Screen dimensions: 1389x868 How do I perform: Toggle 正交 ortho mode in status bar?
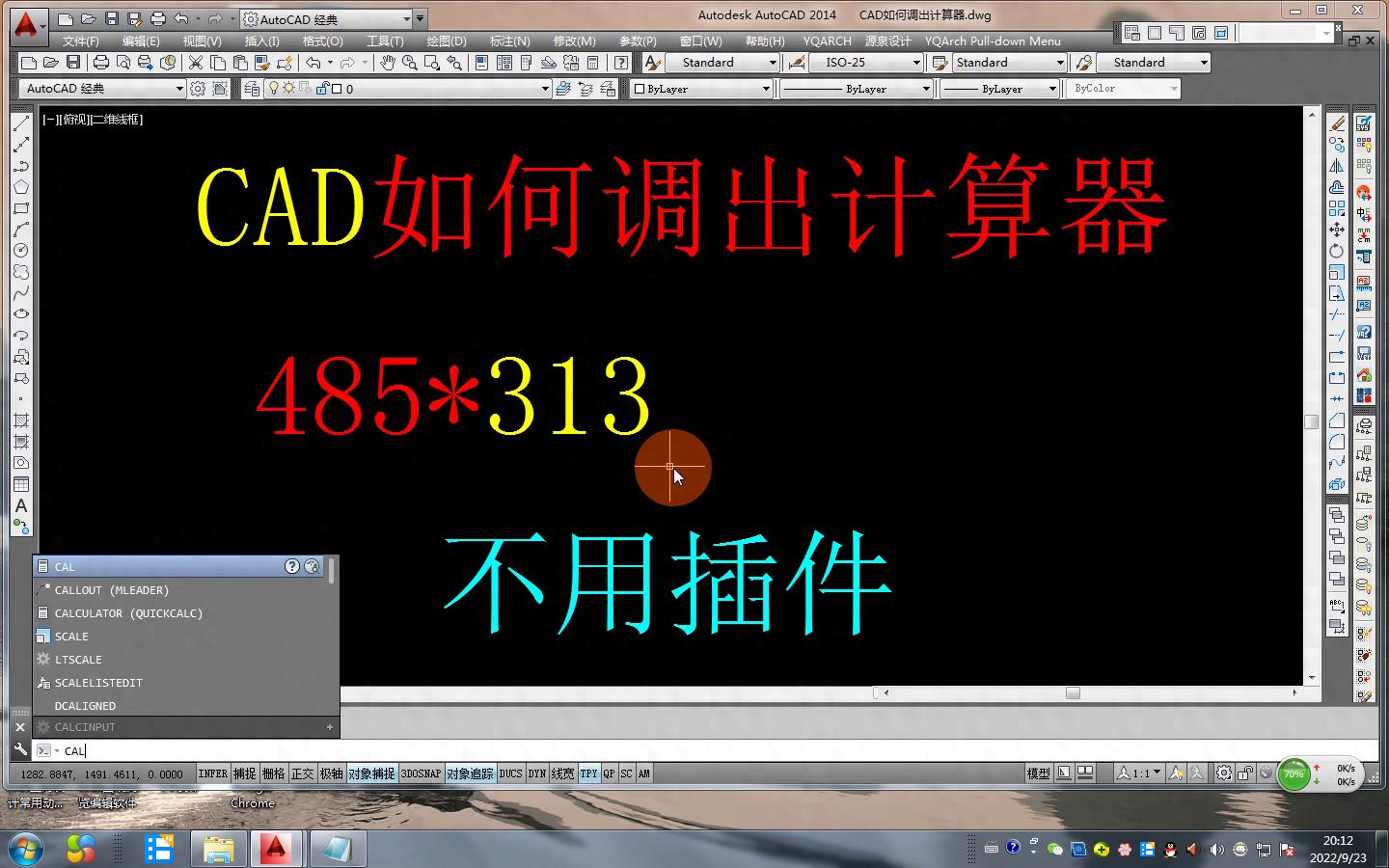[x=303, y=773]
